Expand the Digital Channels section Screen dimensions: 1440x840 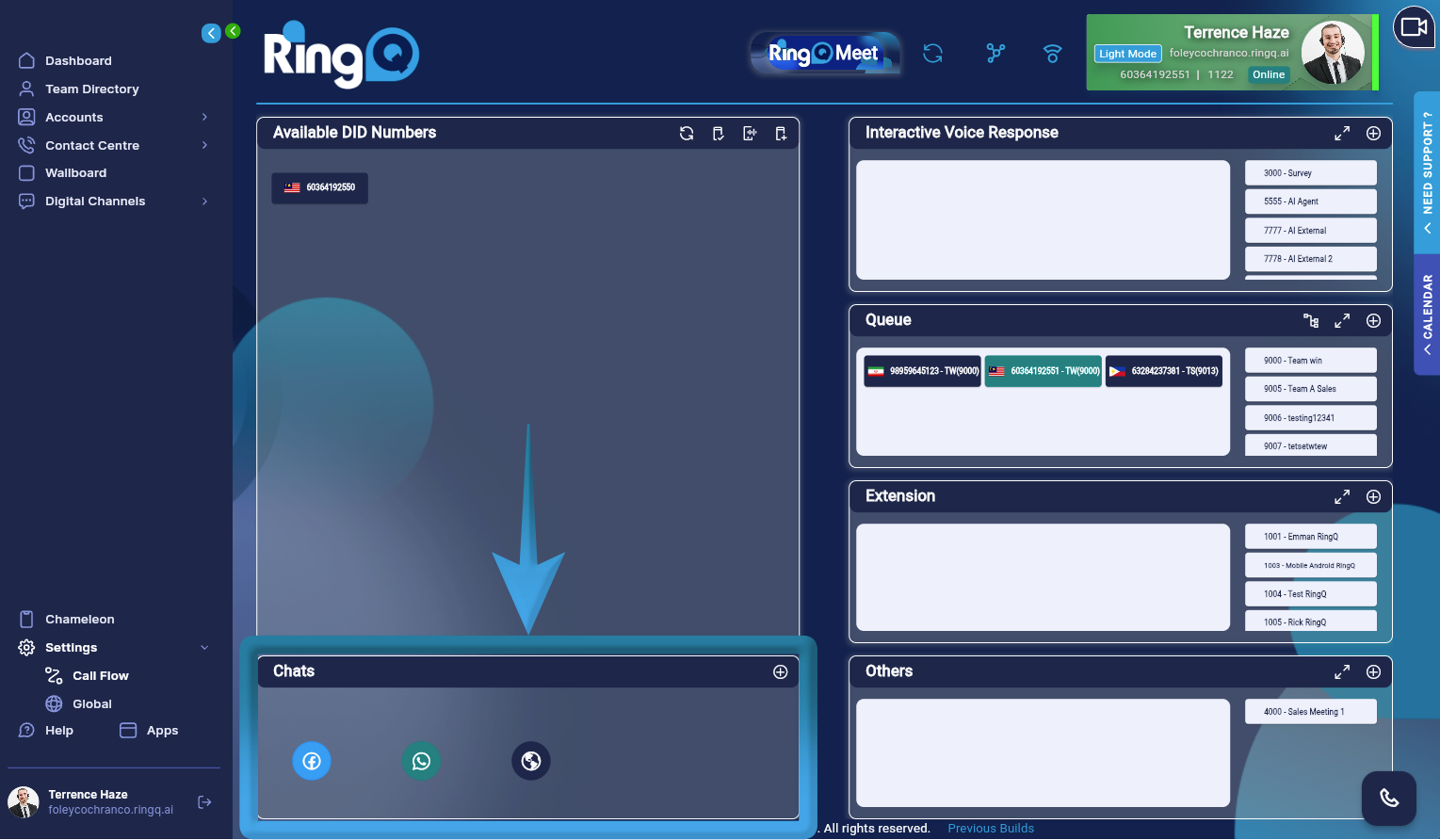tap(204, 201)
